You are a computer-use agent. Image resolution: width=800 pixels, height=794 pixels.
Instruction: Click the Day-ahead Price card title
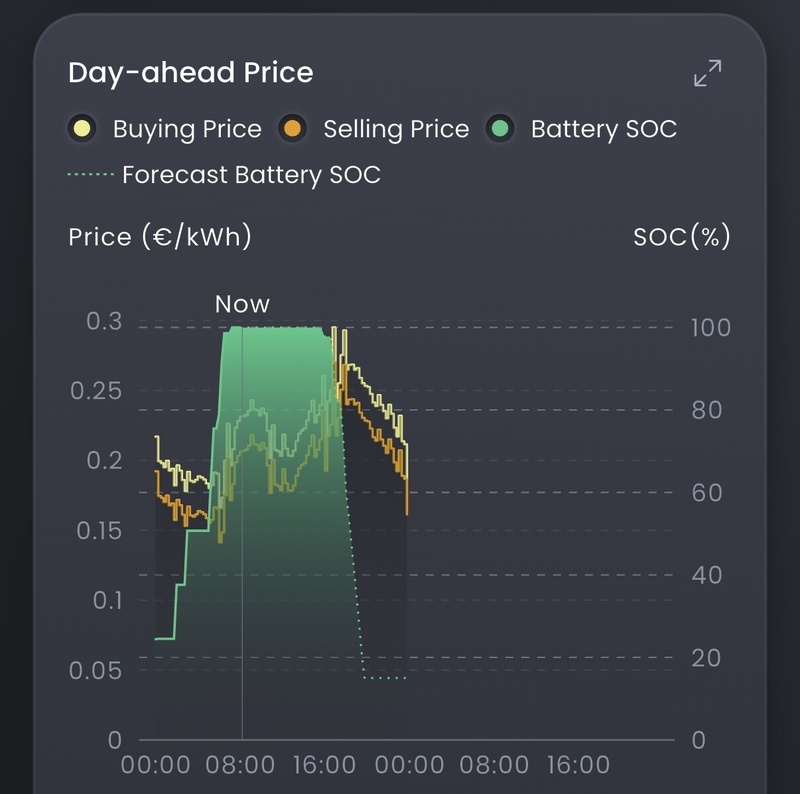pyautogui.click(x=190, y=73)
